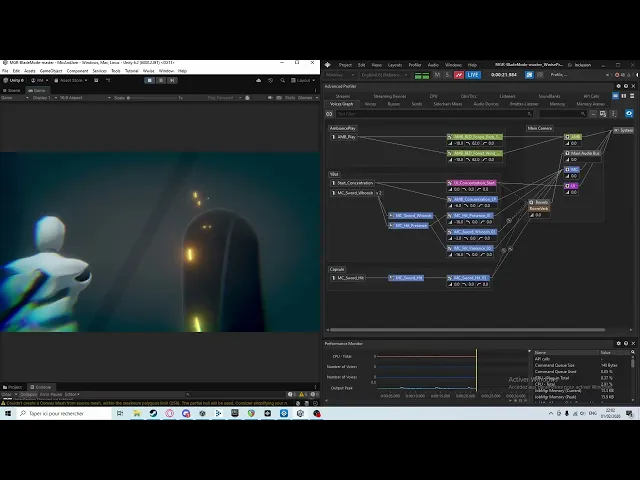Open the more options dots in Voices Graph
The width and height of the screenshot is (640, 480).
point(613,114)
